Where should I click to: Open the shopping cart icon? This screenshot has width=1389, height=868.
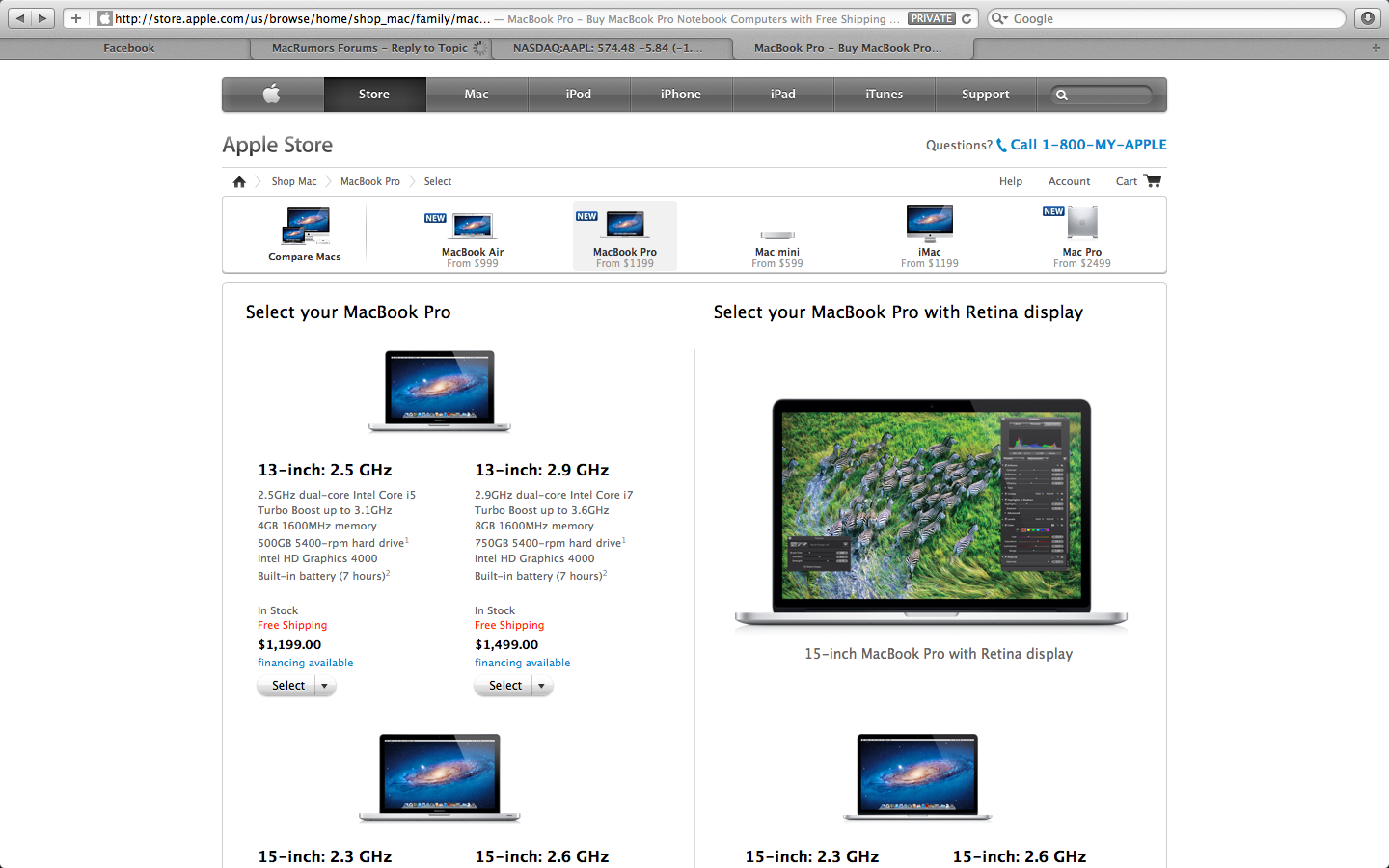[1153, 180]
